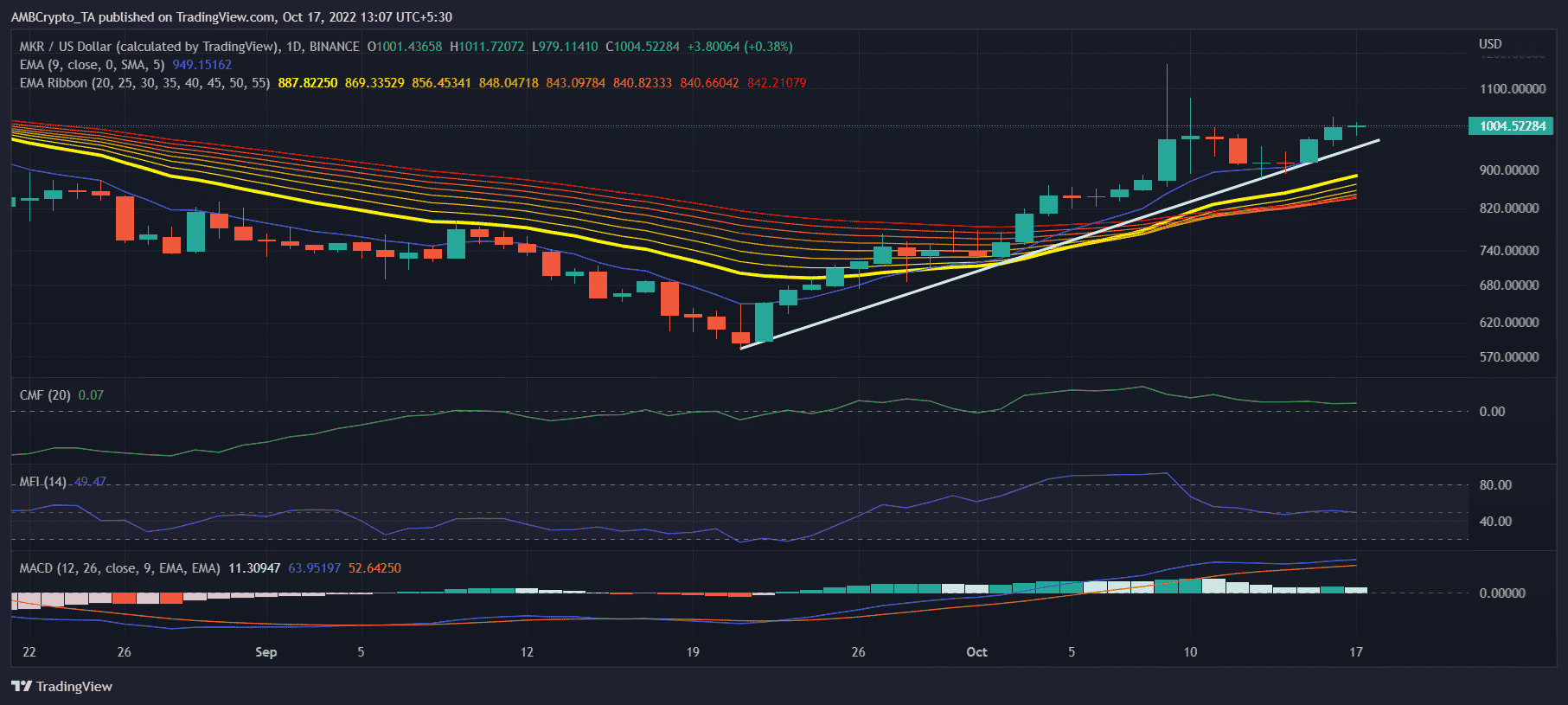
Task: Click the Sep marker on time axis
Action: click(266, 652)
